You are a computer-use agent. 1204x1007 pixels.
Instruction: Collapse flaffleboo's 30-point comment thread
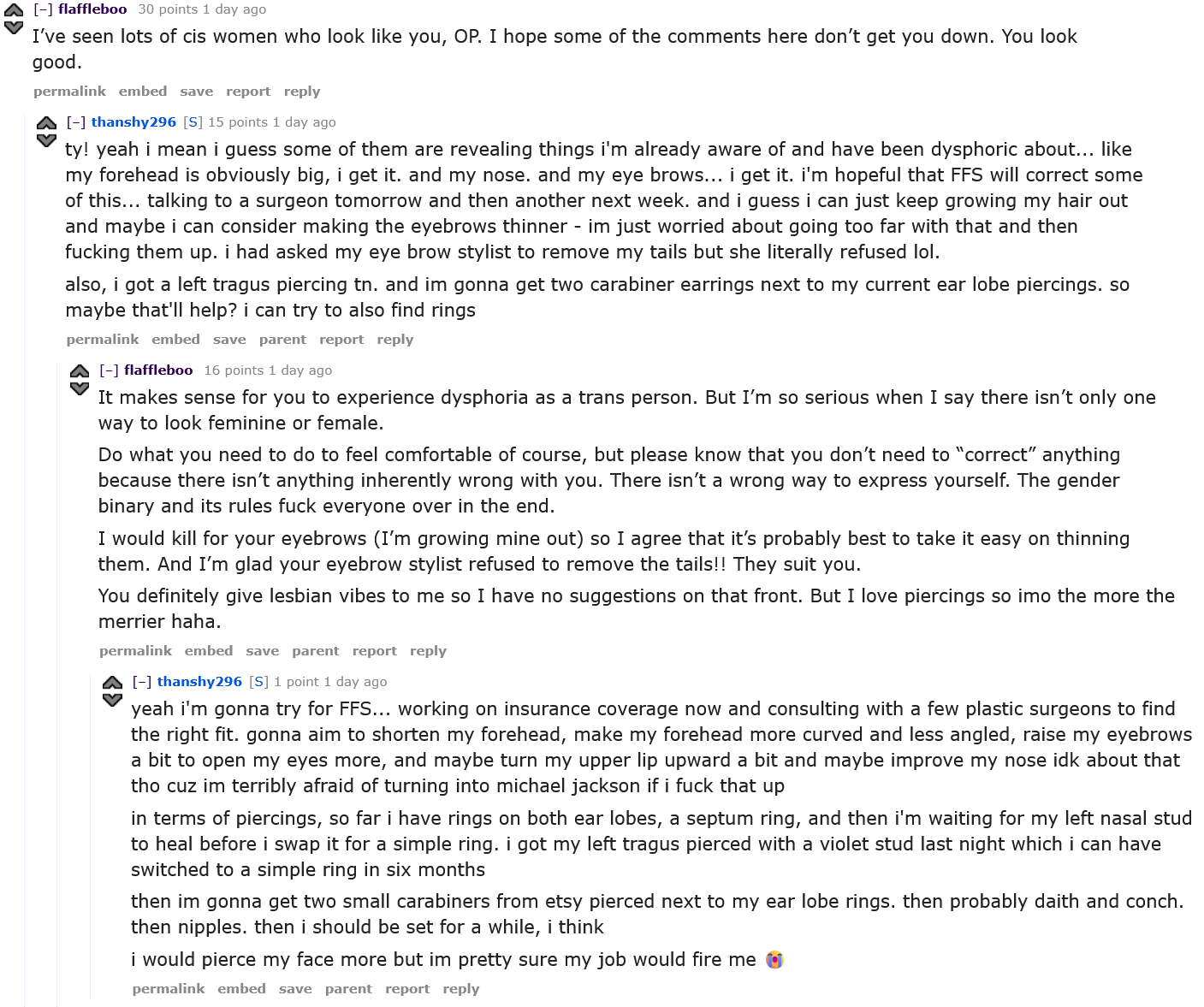43,9
